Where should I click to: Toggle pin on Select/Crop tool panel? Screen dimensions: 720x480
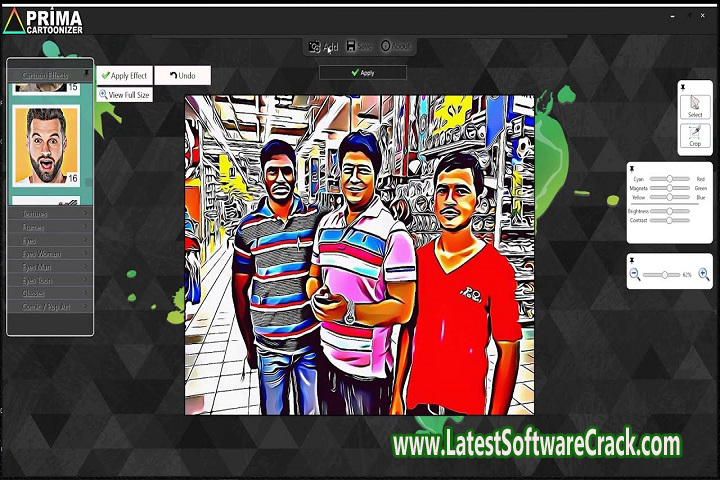coord(683,88)
